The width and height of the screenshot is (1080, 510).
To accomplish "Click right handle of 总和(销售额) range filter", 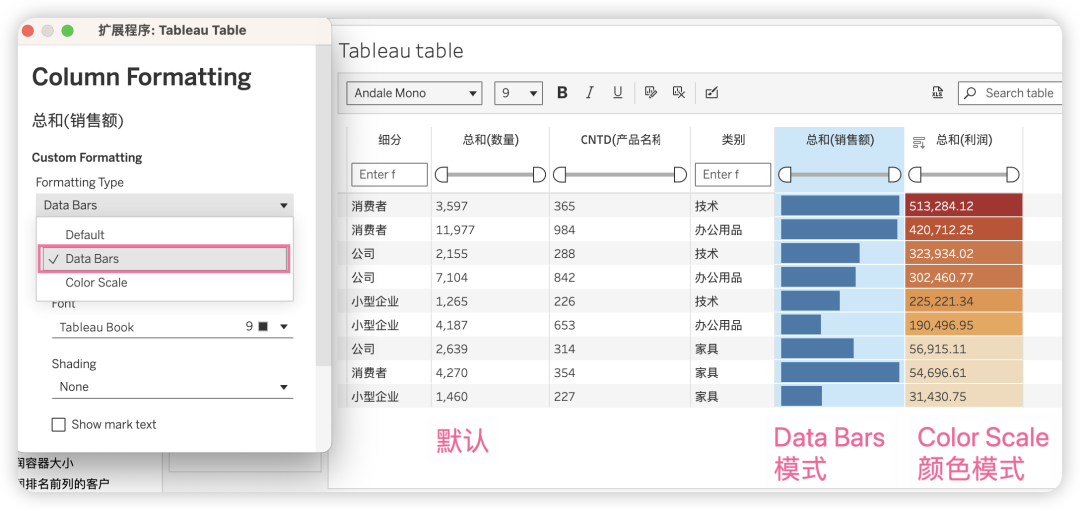I will (895, 175).
